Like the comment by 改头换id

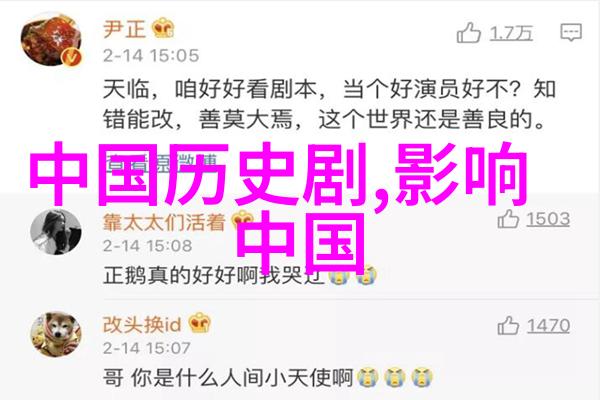click(508, 325)
